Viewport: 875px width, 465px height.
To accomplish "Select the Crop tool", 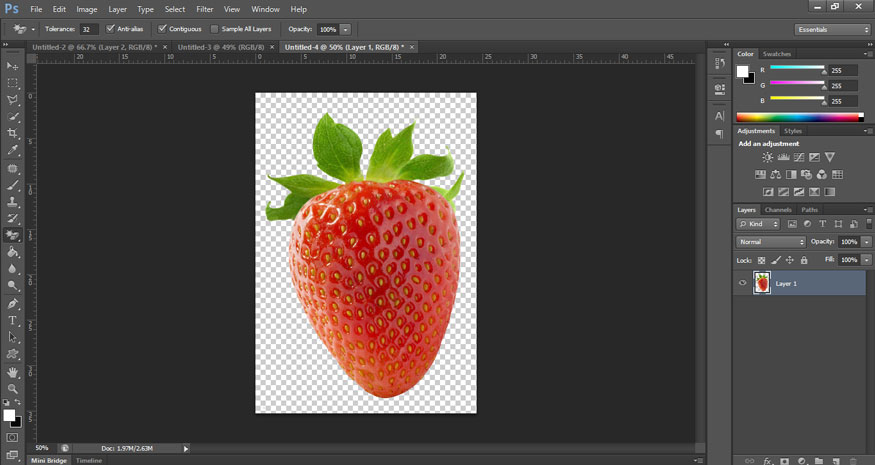I will 13,133.
